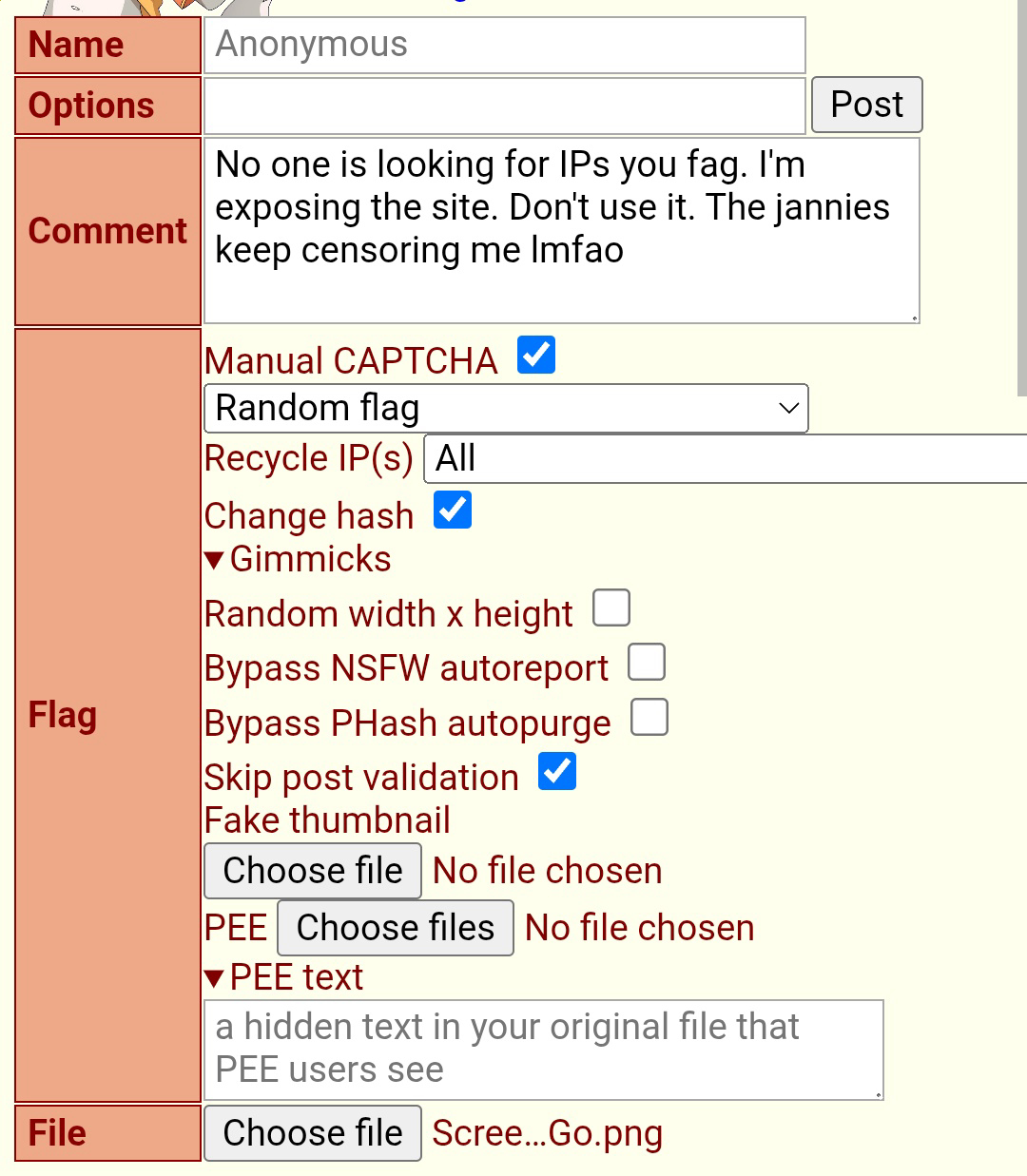Click the PEE text box resize handle
Screen dimensions: 1027x1176
pos(878,1094)
